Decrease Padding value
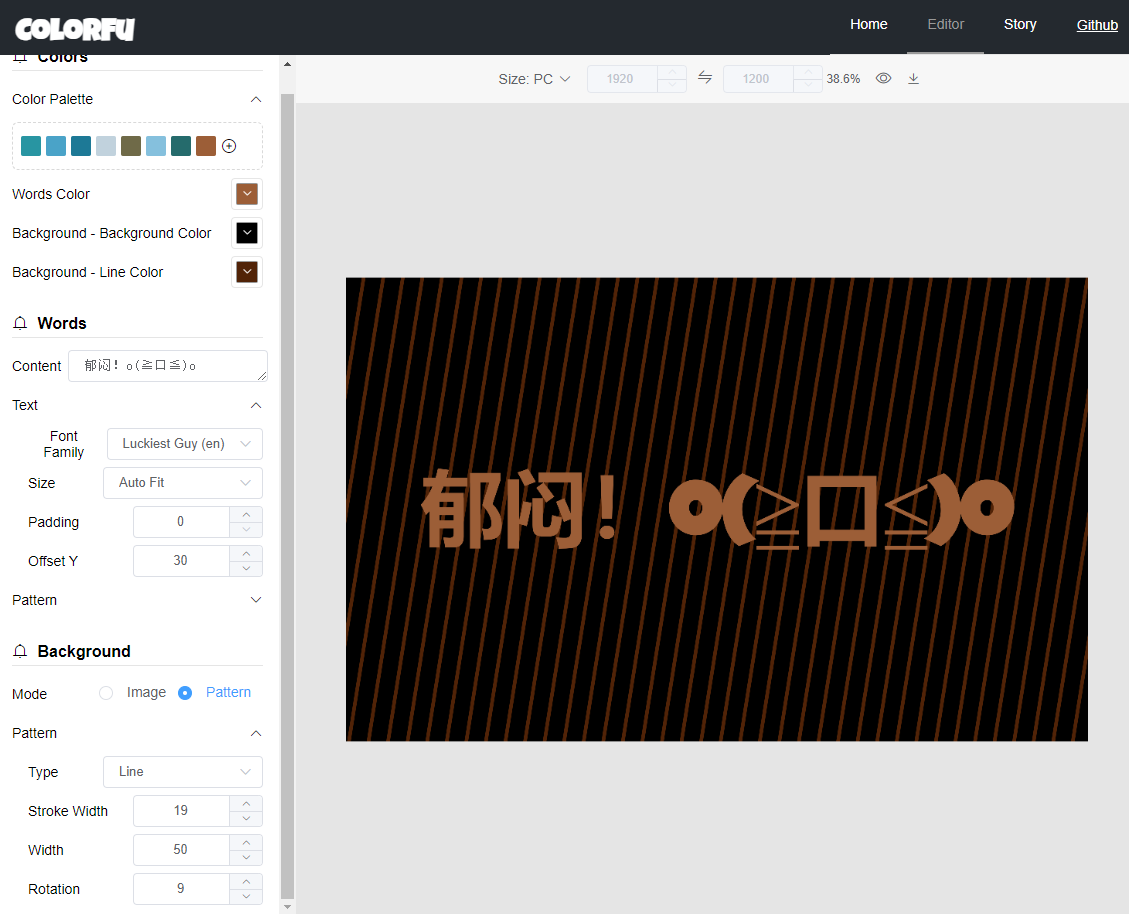1129x914 pixels. [x=246, y=529]
